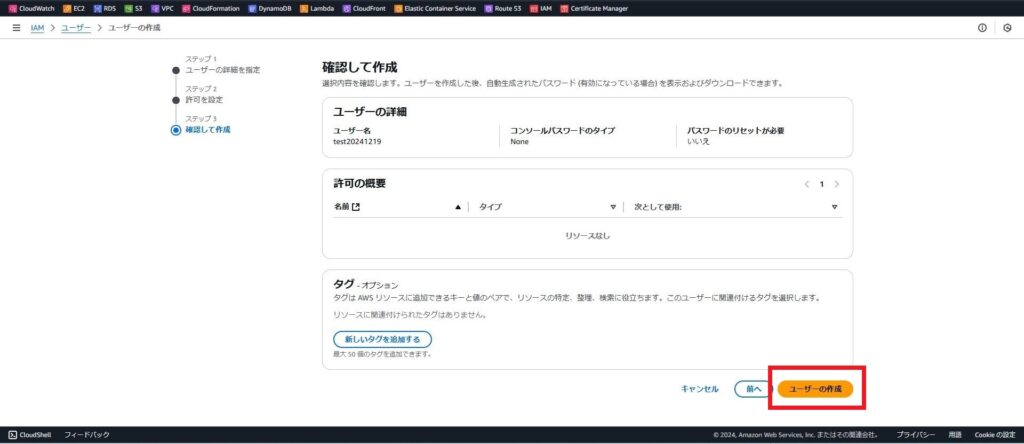Click the info icon at top right
The image size is (1024, 444).
pos(983,27)
